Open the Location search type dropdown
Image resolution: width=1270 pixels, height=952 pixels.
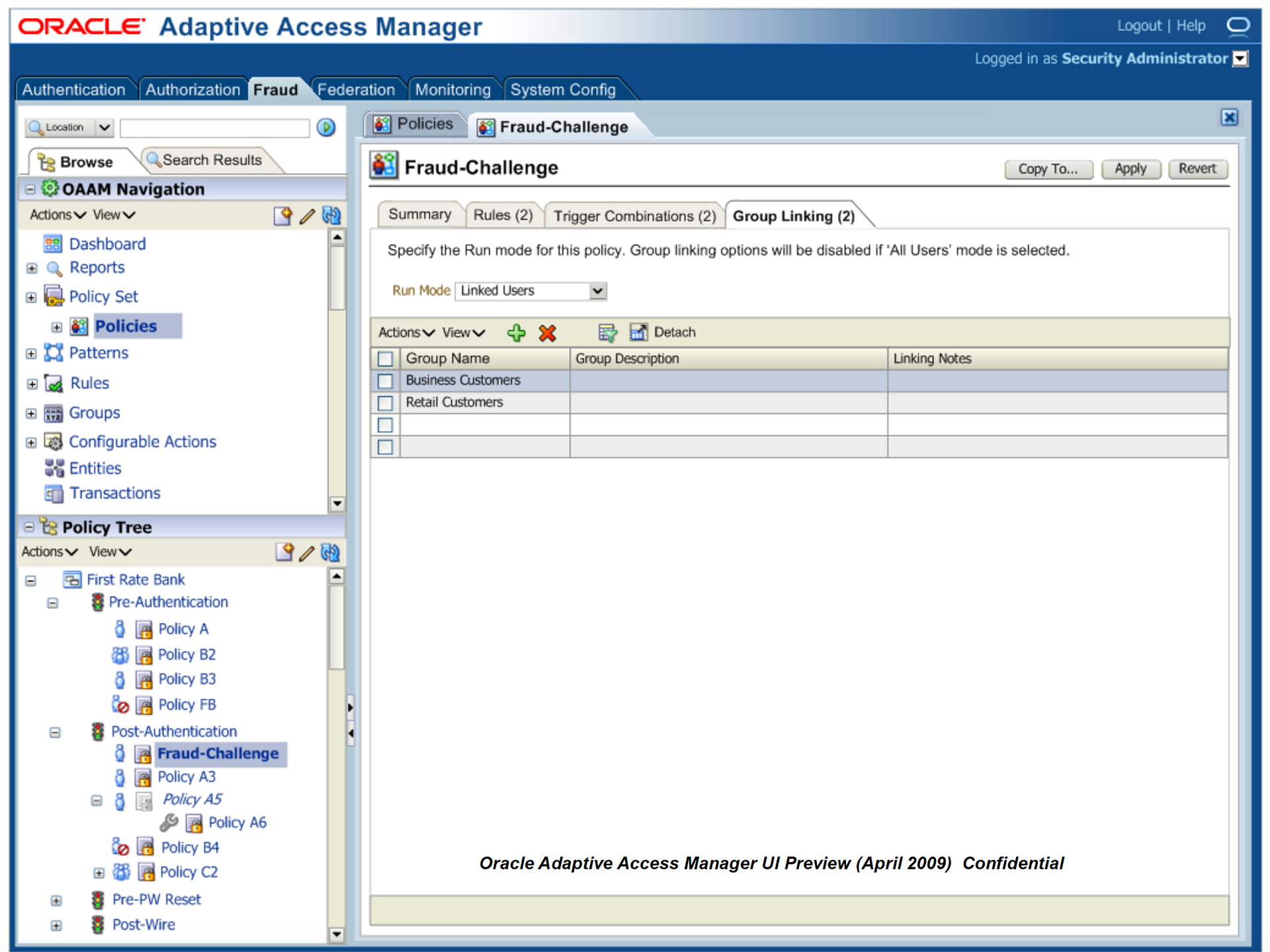pyautogui.click(x=105, y=127)
